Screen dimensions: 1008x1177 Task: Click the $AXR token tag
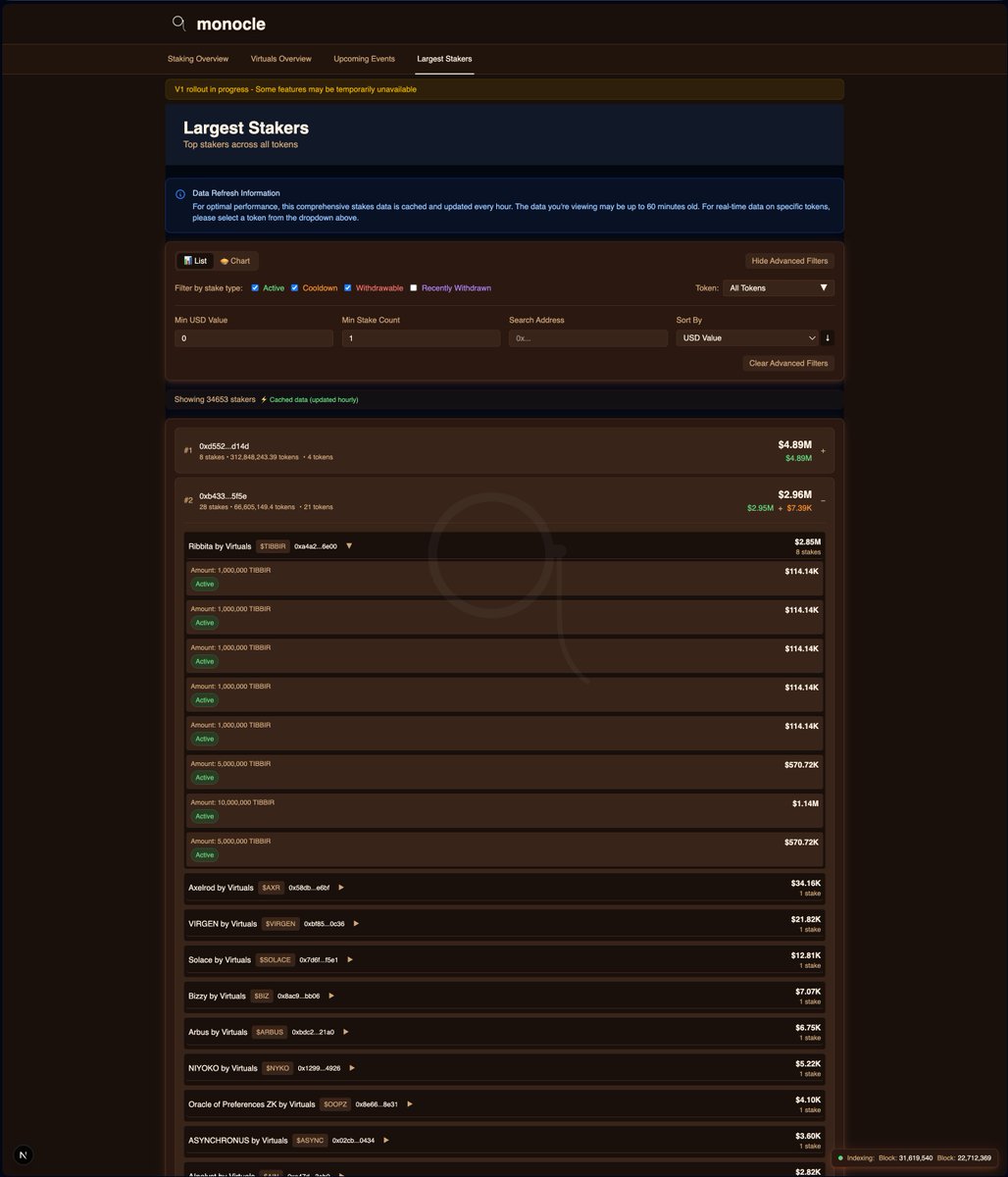tap(271, 888)
